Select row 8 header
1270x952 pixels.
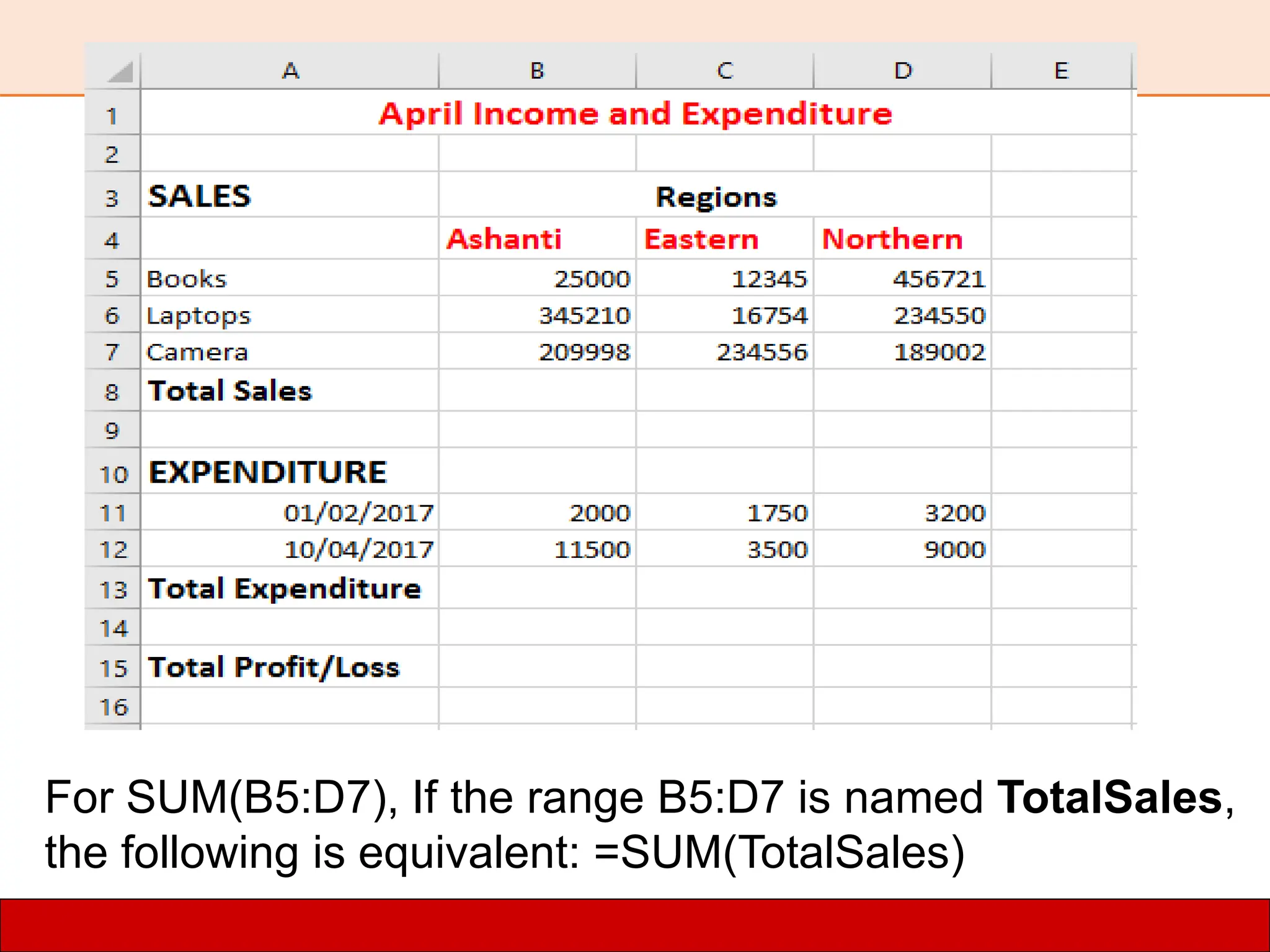[112, 390]
